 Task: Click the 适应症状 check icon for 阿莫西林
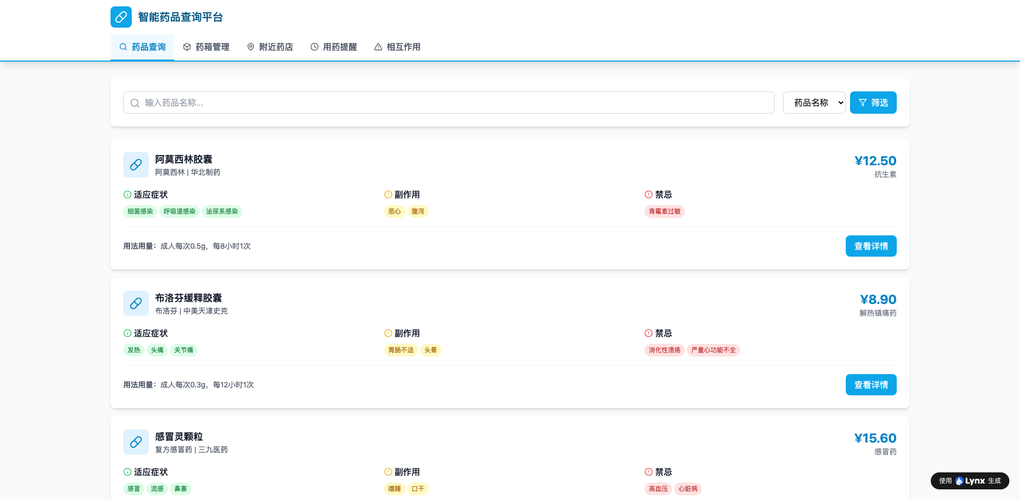coord(128,195)
